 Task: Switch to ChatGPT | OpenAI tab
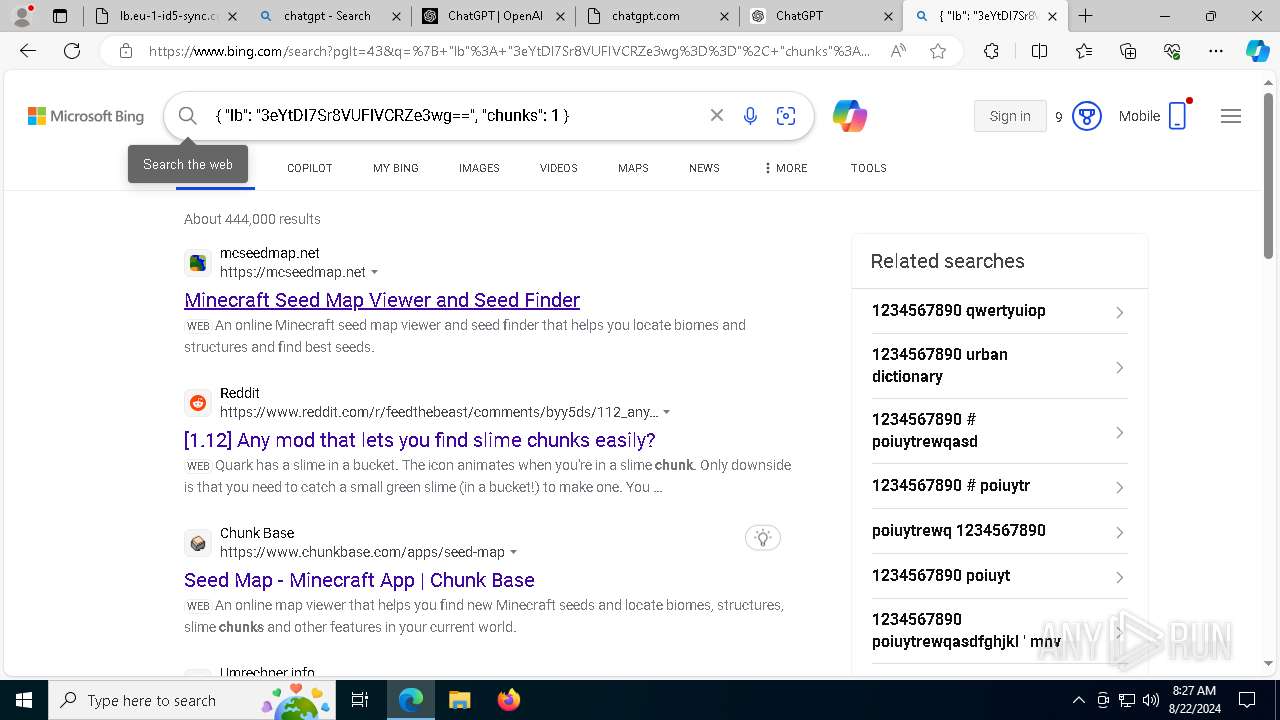493,16
